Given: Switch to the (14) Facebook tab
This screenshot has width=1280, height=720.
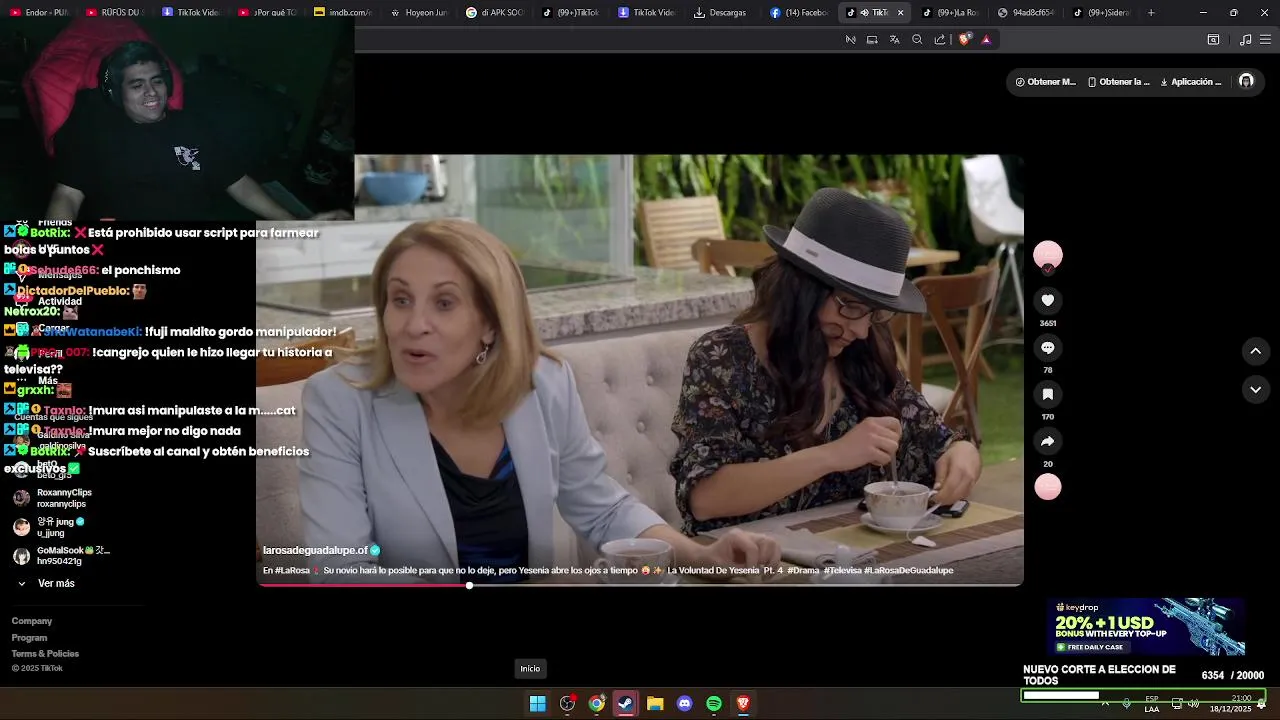Looking at the screenshot, I should tap(799, 13).
